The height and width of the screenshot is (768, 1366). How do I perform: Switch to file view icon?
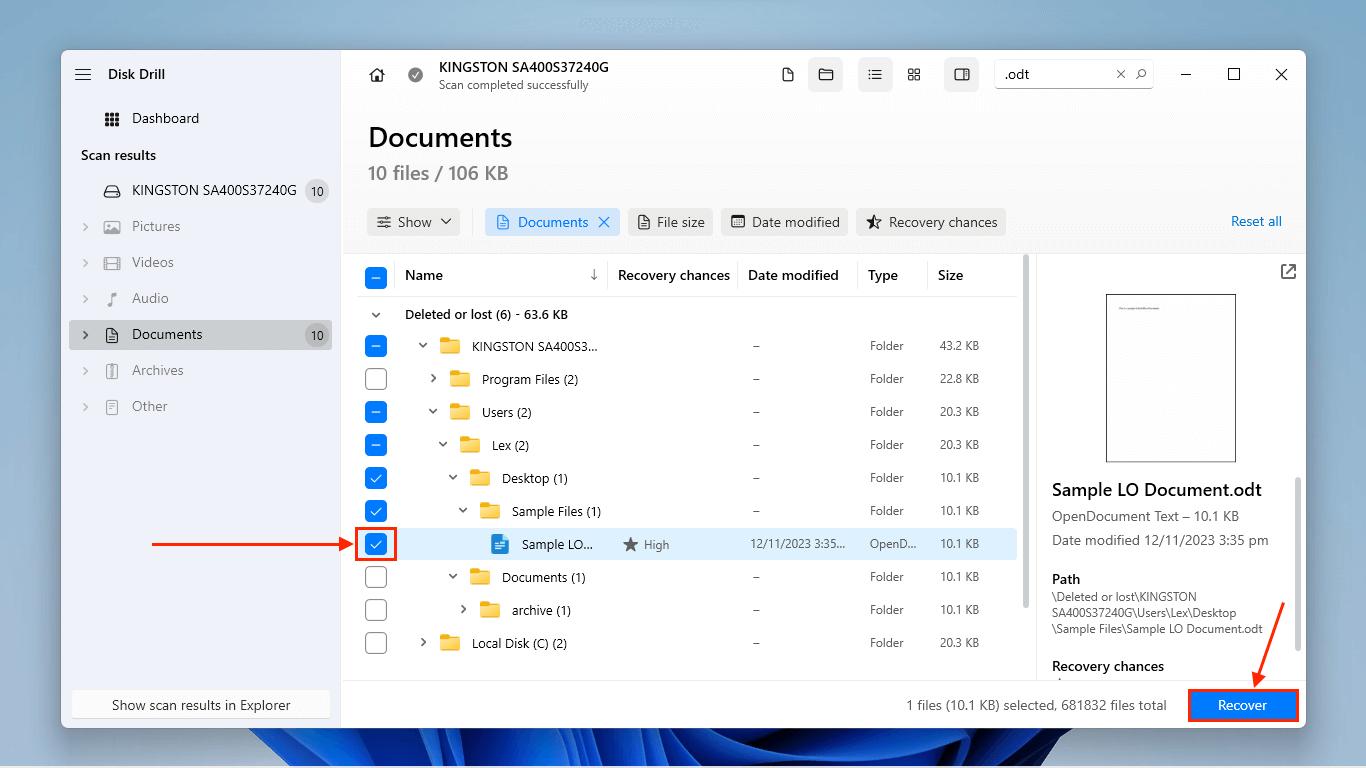[788, 75]
